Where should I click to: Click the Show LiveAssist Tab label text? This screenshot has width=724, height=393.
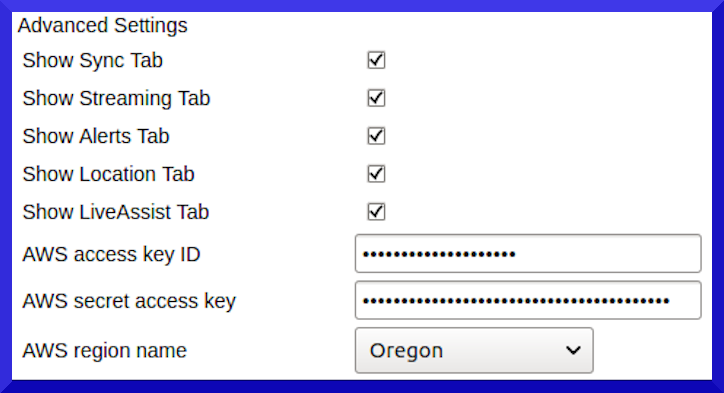coord(116,212)
